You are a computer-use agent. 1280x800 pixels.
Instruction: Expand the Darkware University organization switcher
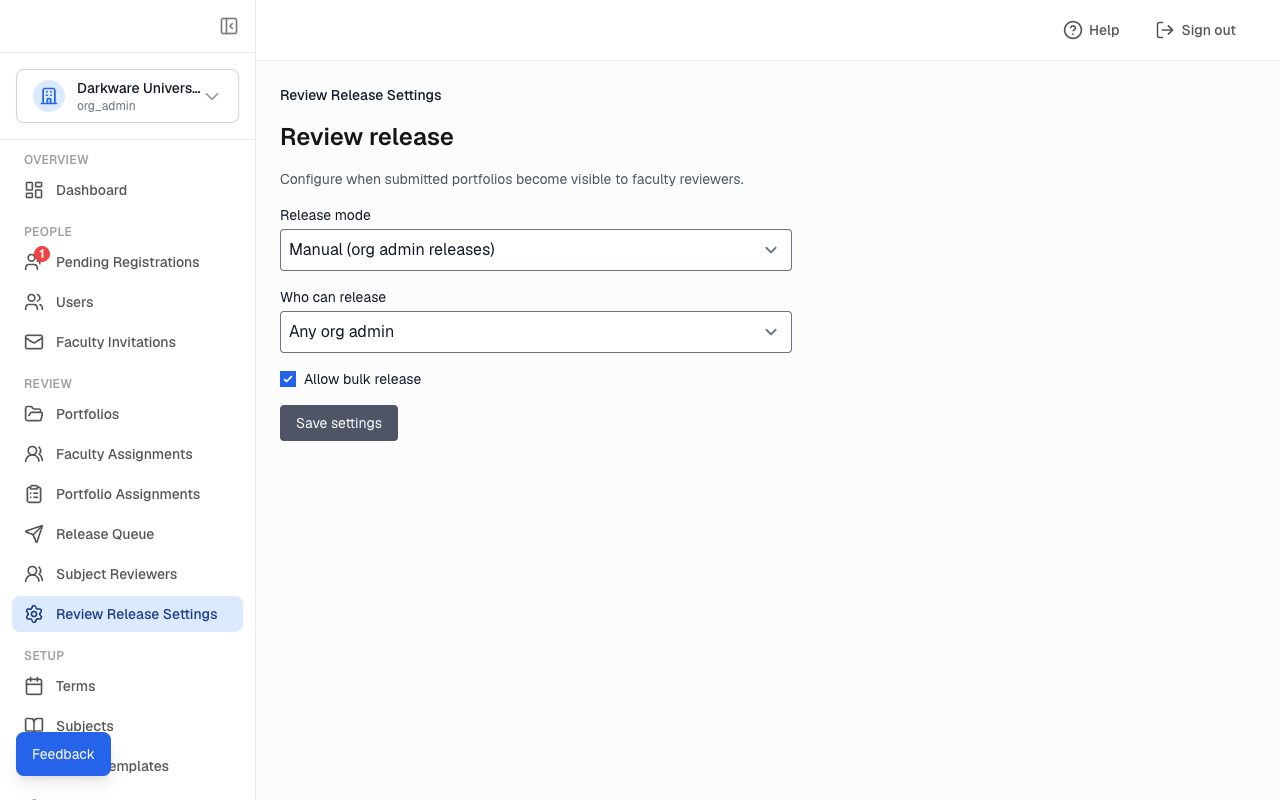coord(127,96)
